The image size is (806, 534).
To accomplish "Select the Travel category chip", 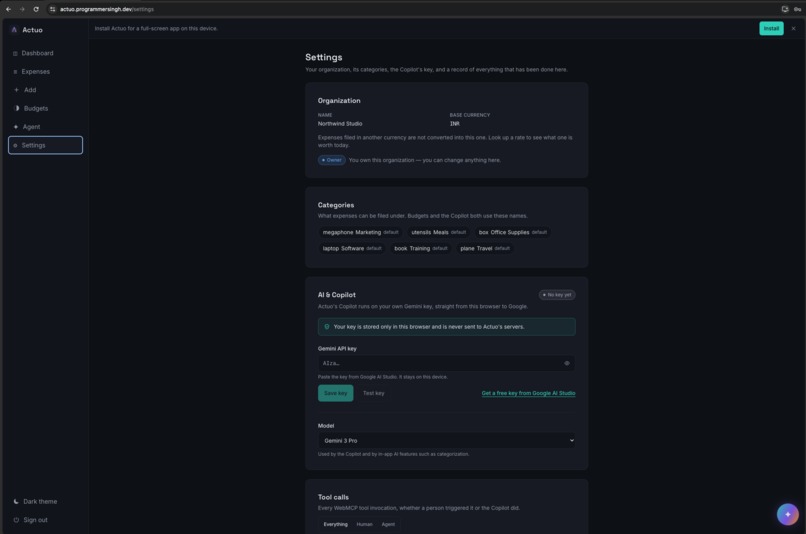I will pyautogui.click(x=485, y=248).
